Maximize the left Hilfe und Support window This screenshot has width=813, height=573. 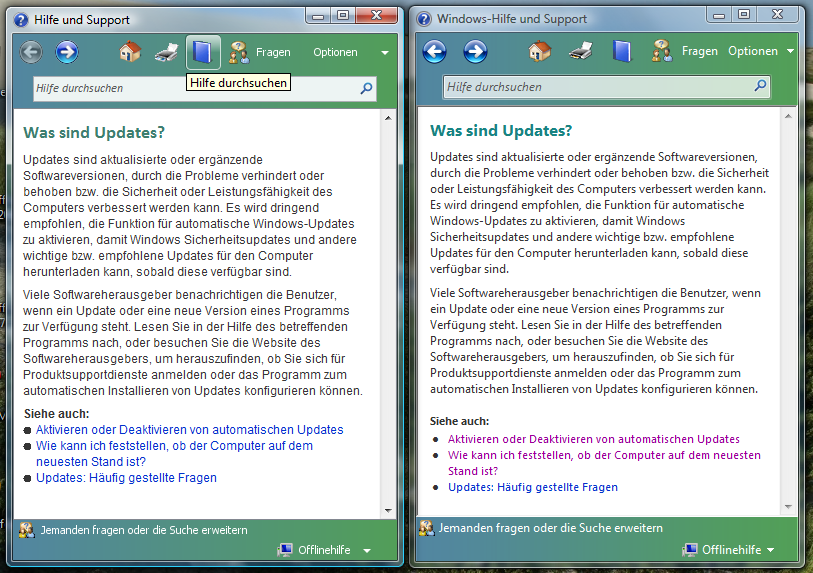point(343,16)
